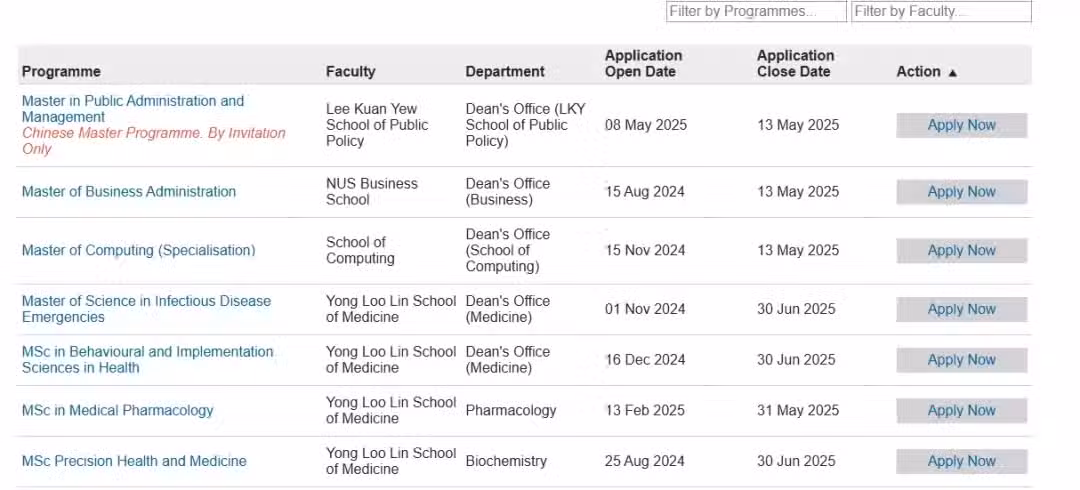Open Master of Business Administration programme link
The height and width of the screenshot is (490, 1080).
(x=129, y=192)
